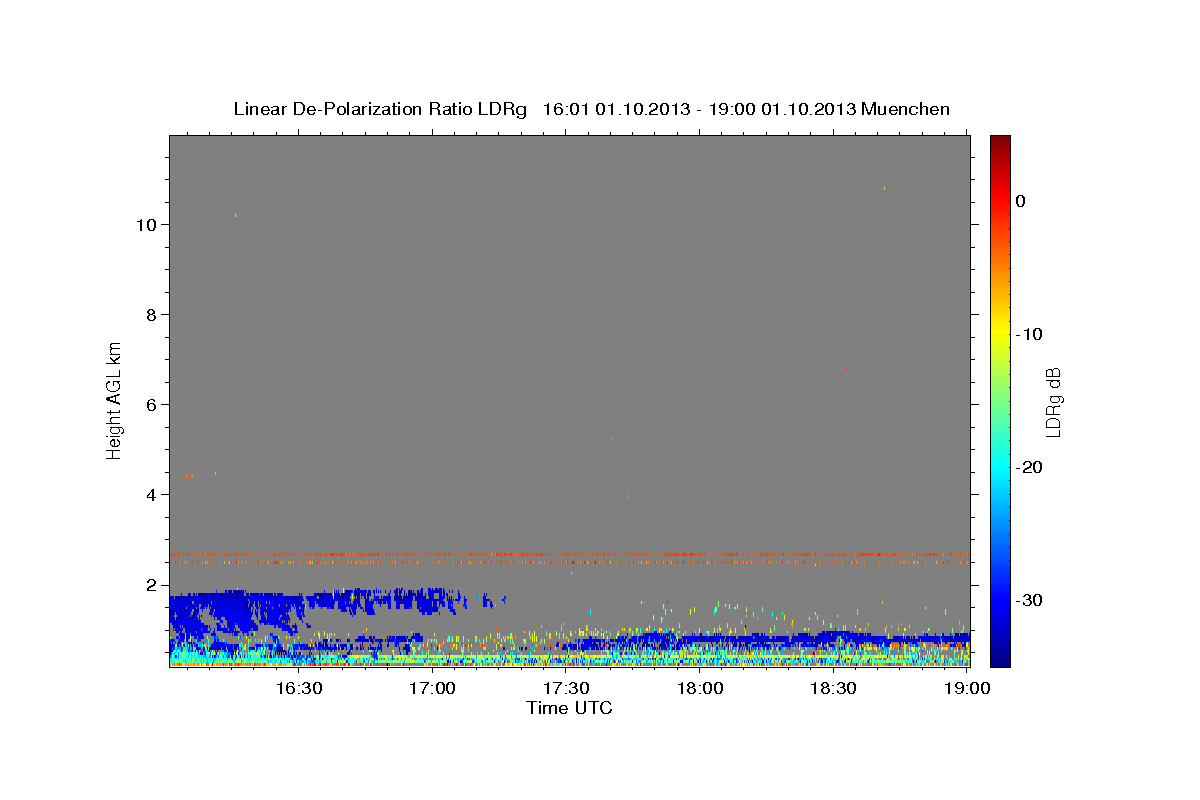Click the time tick label '17:30'

pyautogui.click(x=565, y=688)
